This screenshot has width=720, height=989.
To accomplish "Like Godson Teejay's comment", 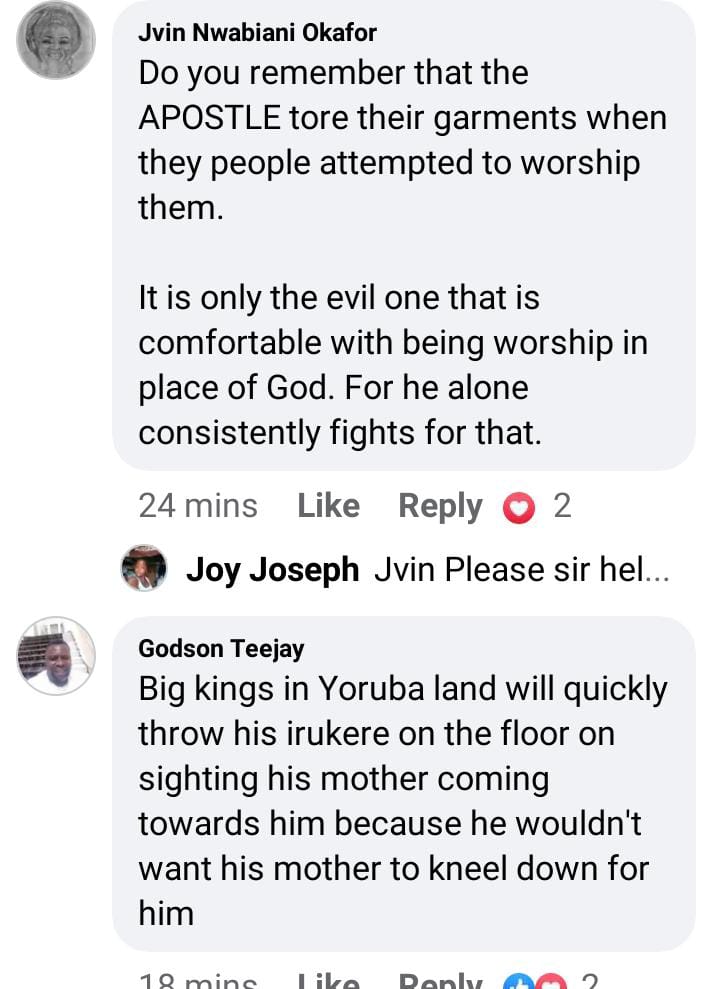I will coord(328,982).
